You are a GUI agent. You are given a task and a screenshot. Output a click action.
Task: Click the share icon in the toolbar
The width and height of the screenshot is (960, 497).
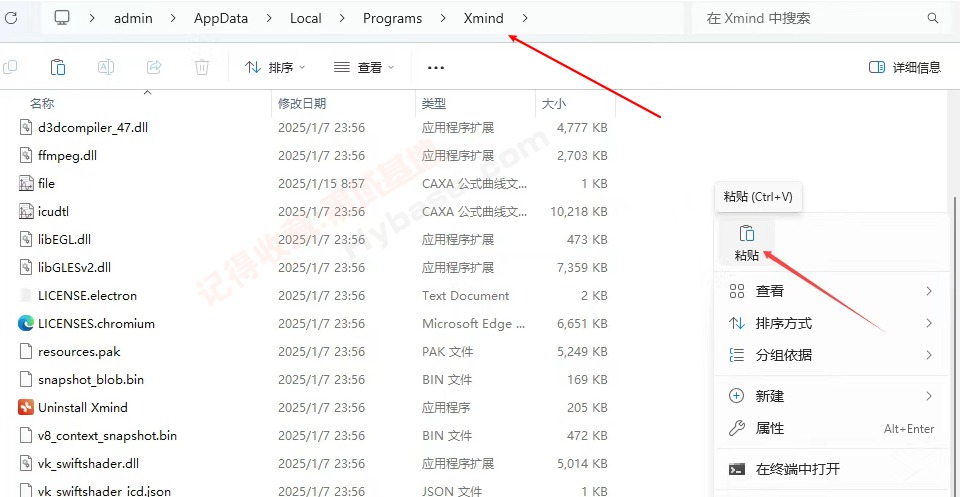[x=154, y=67]
